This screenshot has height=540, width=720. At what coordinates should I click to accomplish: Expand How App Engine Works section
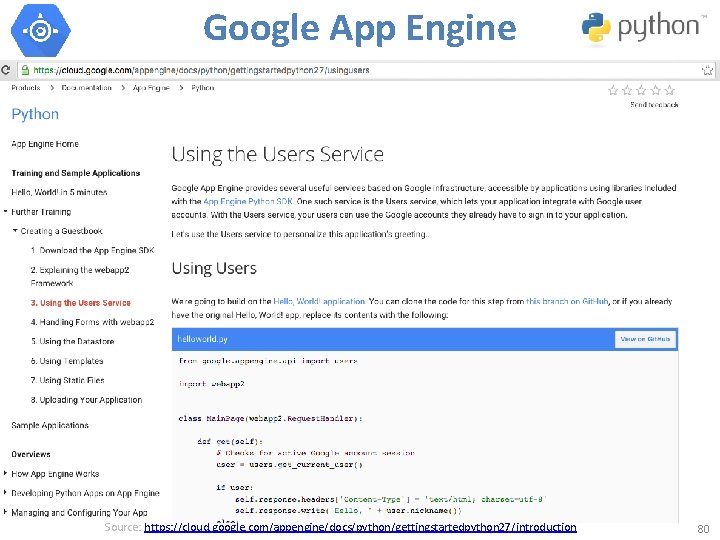point(5,473)
